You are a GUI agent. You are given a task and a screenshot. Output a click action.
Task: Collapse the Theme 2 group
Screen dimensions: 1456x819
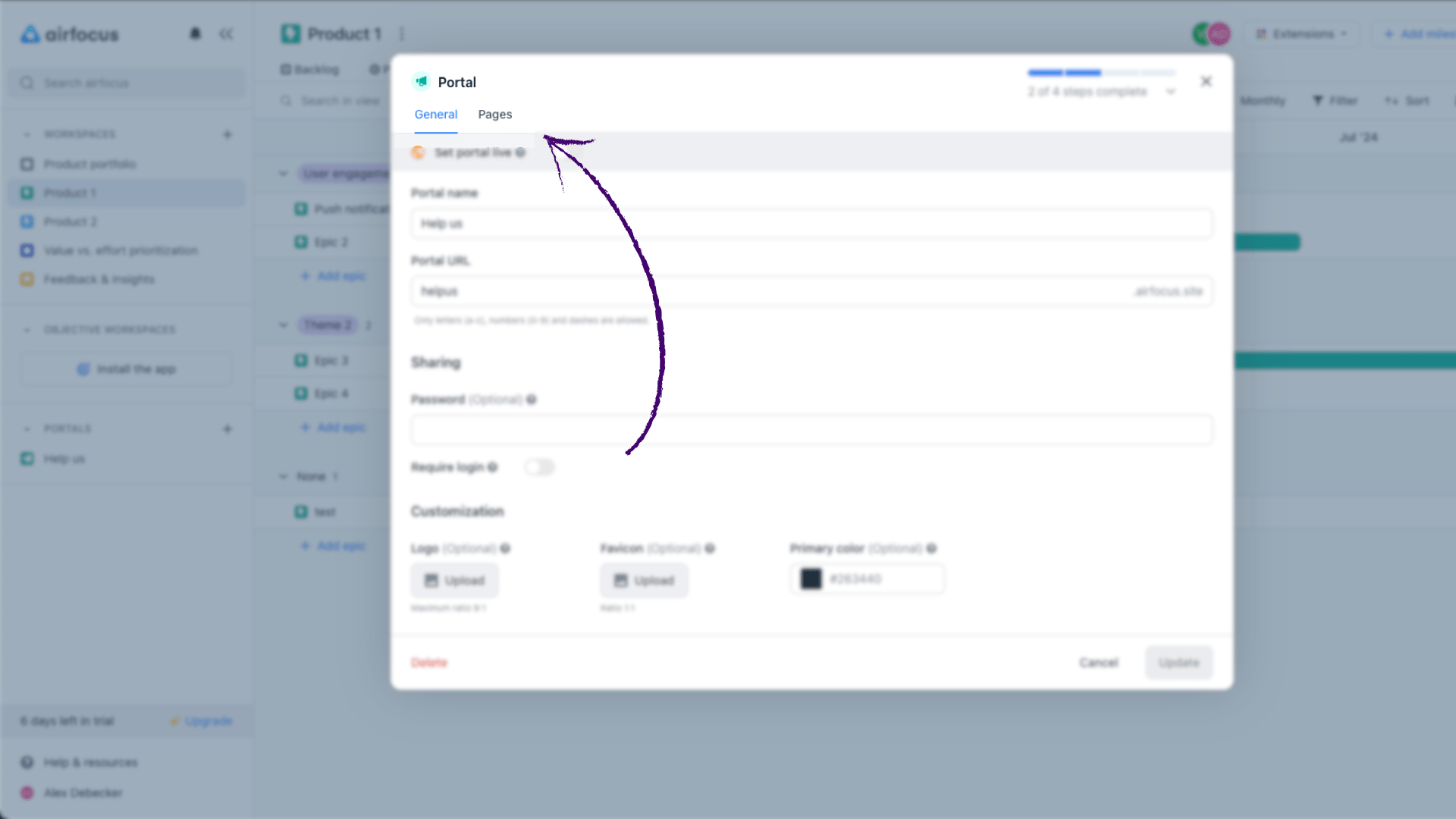(283, 325)
